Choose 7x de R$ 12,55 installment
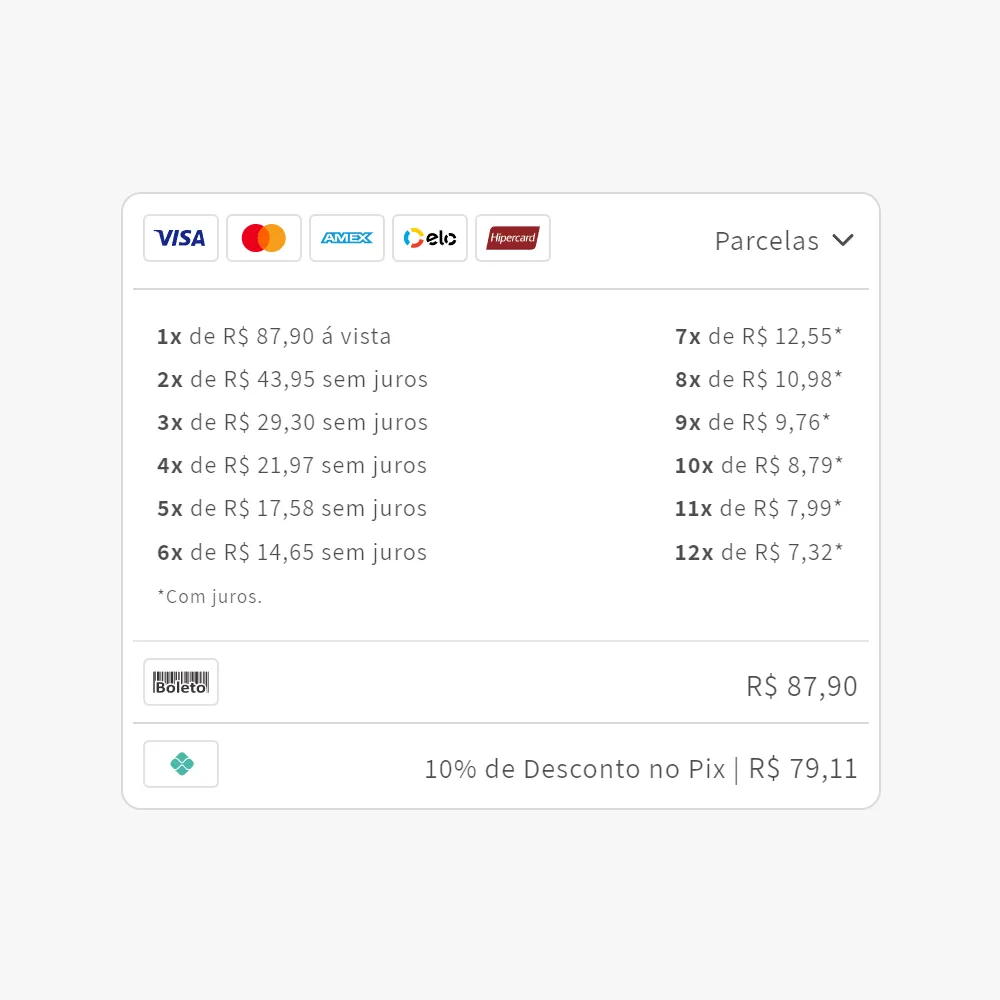1000x1000 pixels. click(x=758, y=336)
